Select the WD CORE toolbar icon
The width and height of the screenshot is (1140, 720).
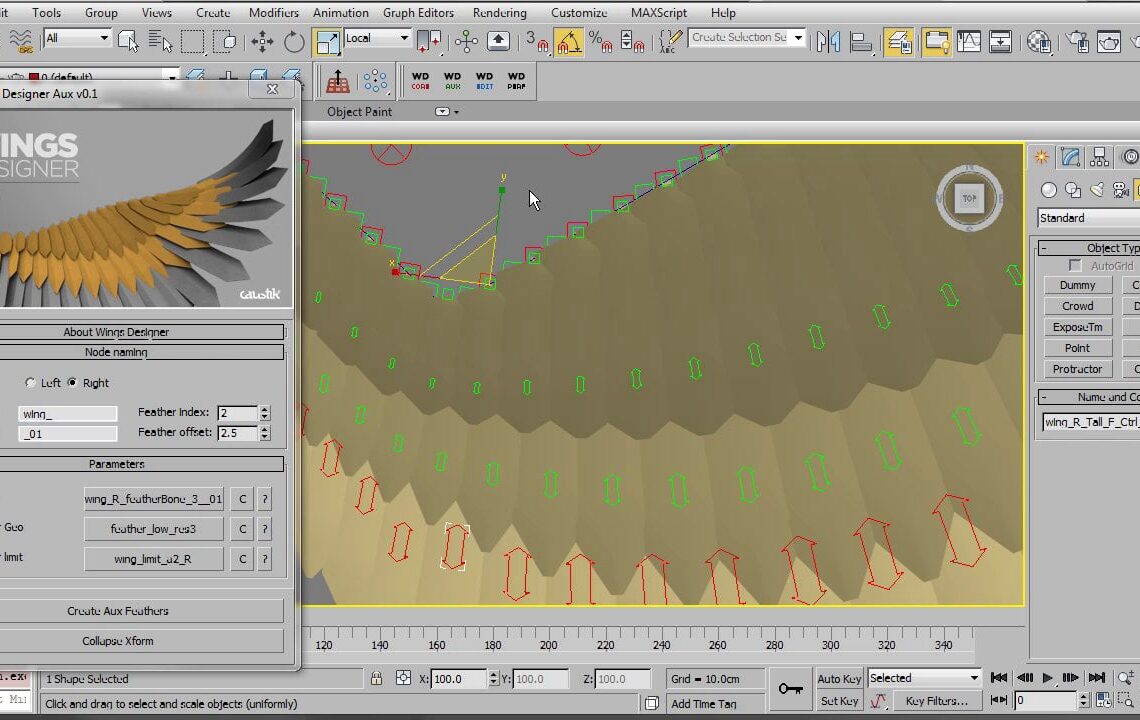[x=420, y=80]
